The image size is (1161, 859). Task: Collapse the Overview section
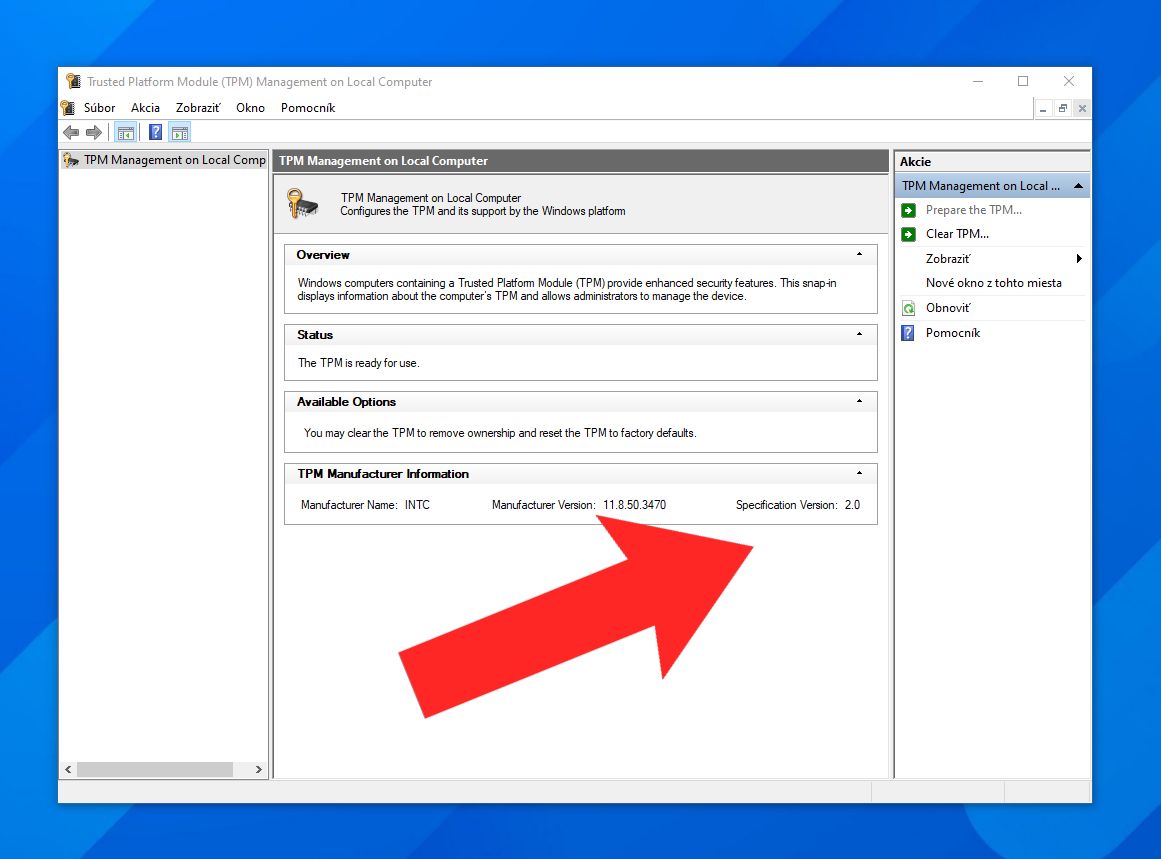(x=859, y=254)
